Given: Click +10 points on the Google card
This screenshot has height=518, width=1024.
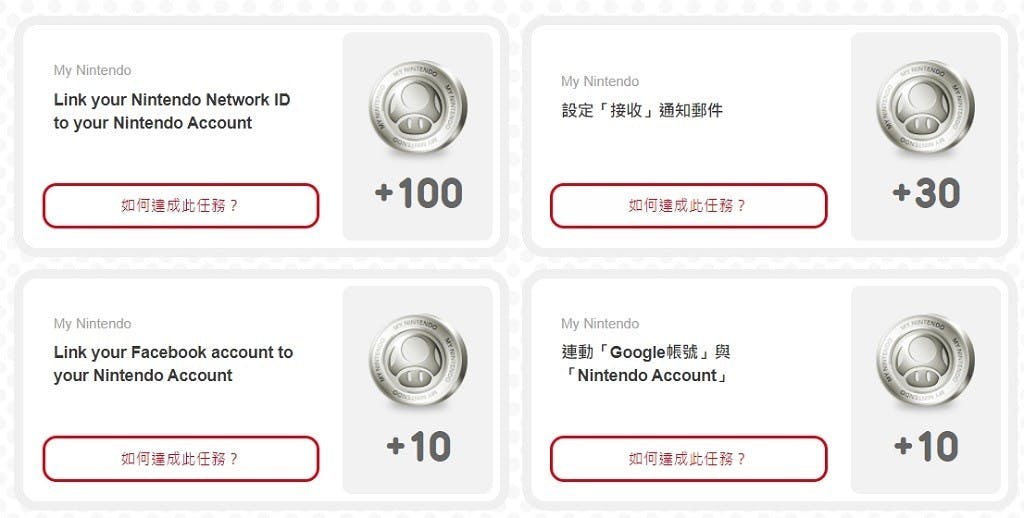Looking at the screenshot, I should (x=926, y=446).
